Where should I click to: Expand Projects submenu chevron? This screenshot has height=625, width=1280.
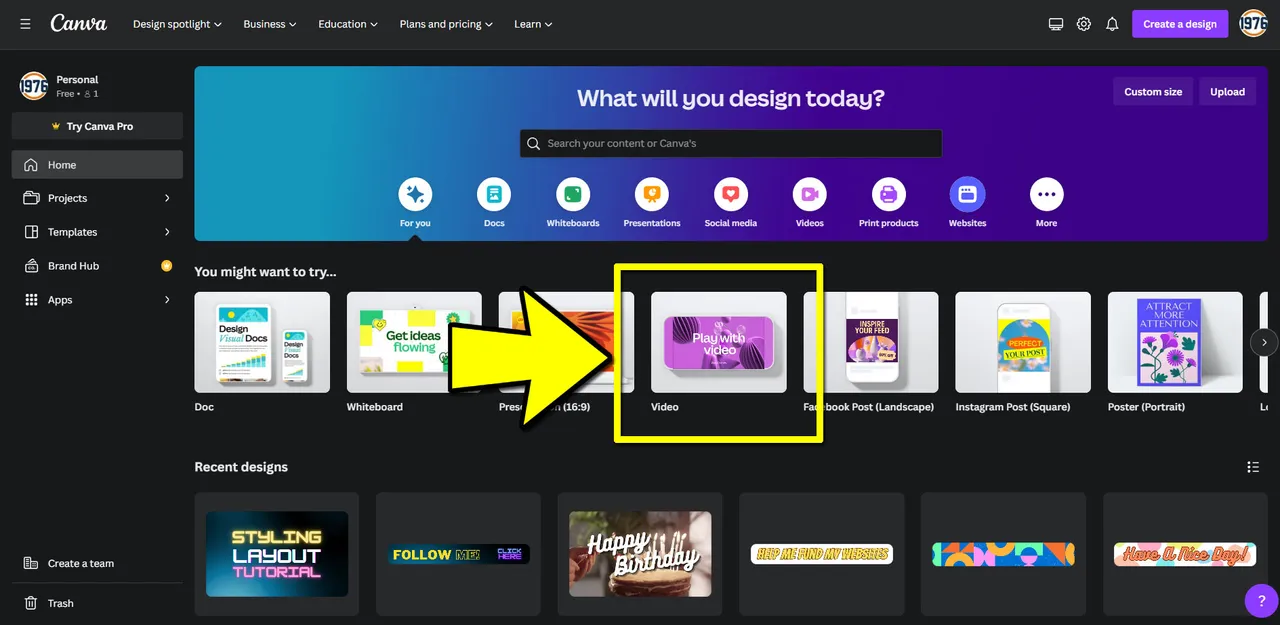tap(167, 198)
